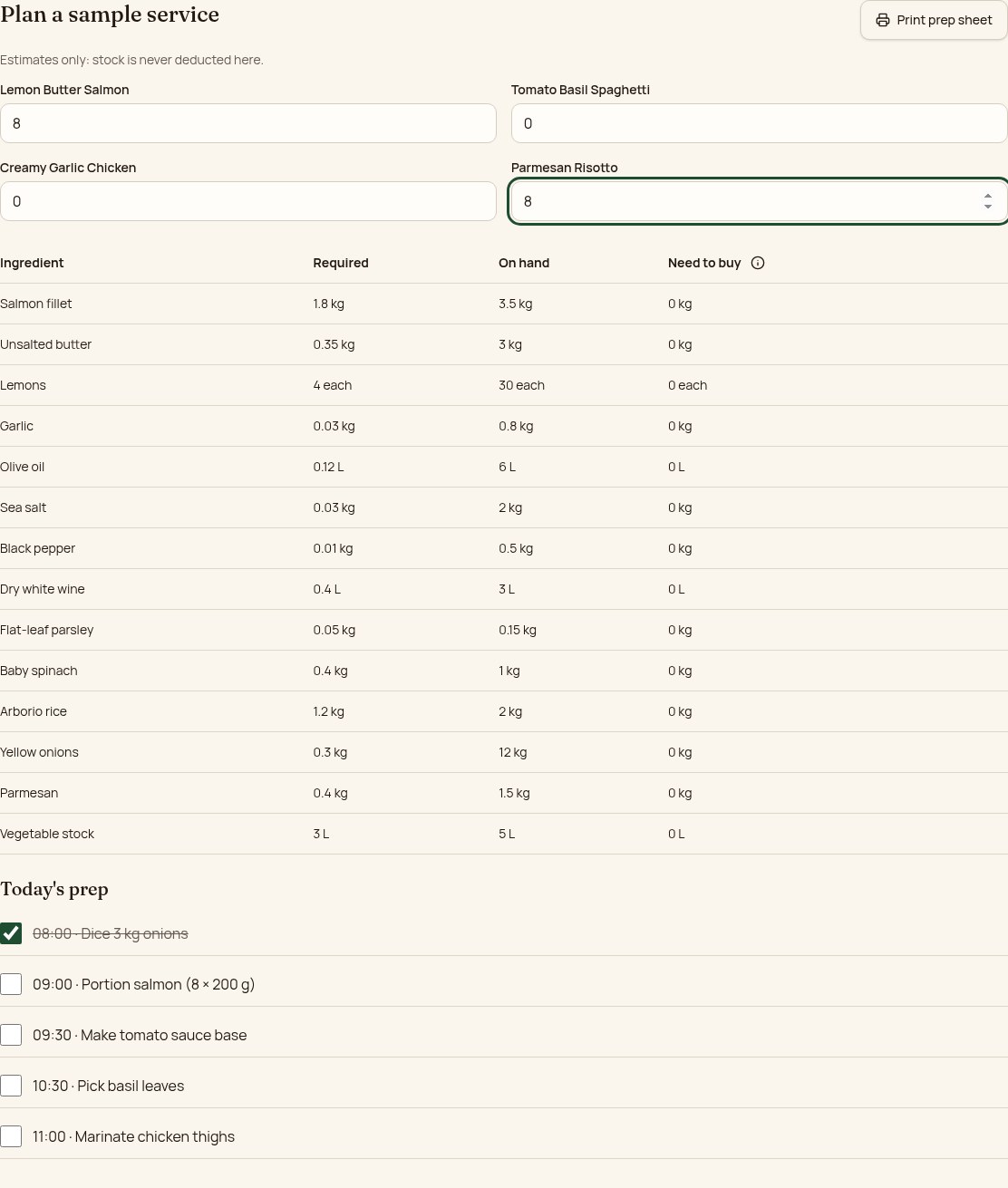Click the 1.8 kg required salmon value
The height and width of the screenshot is (1188, 1008).
coord(329,304)
